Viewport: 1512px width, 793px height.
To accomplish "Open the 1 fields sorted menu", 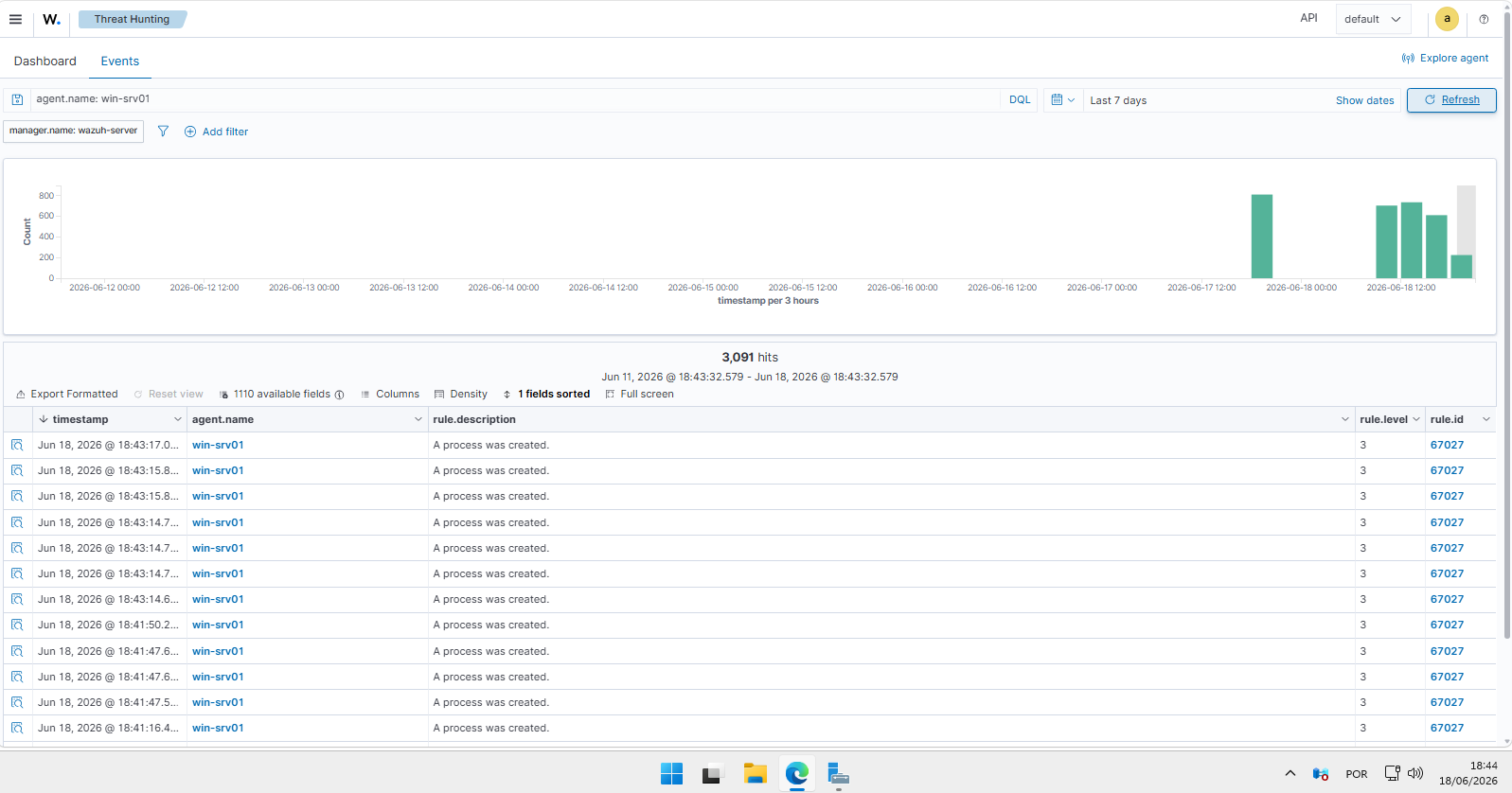I will pyautogui.click(x=546, y=394).
